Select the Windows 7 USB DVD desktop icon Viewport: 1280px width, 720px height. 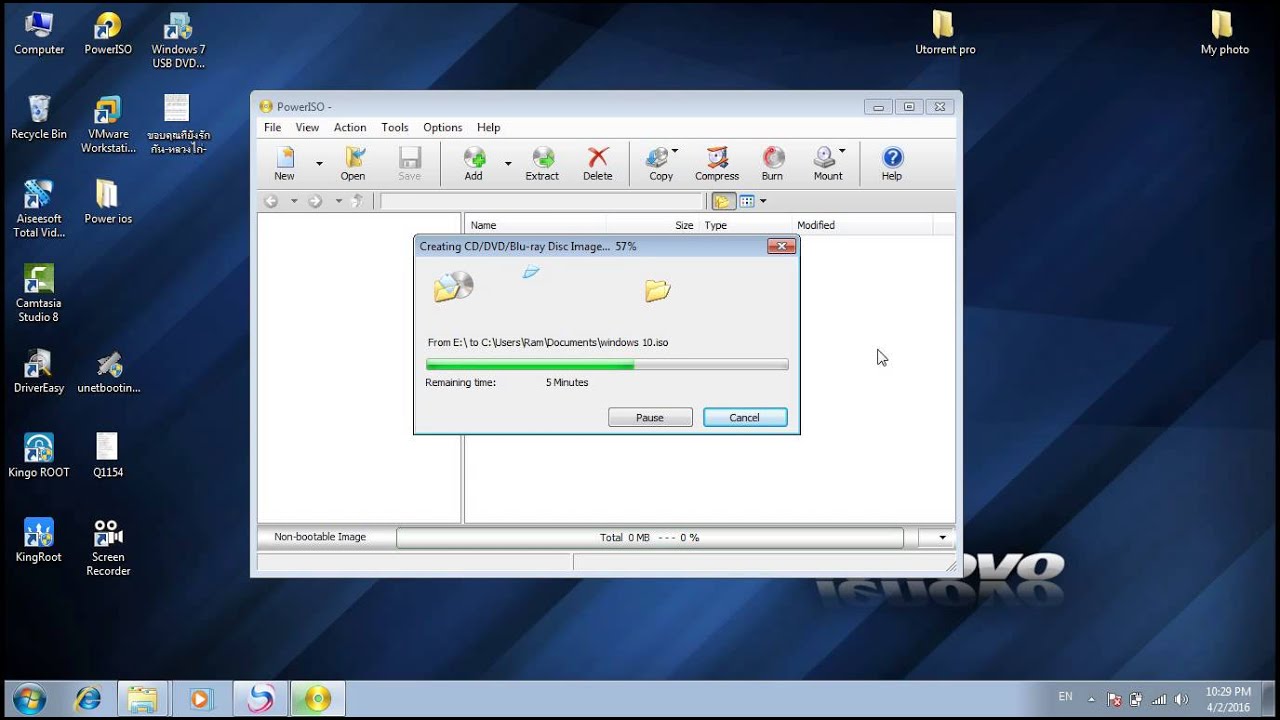pos(178,39)
